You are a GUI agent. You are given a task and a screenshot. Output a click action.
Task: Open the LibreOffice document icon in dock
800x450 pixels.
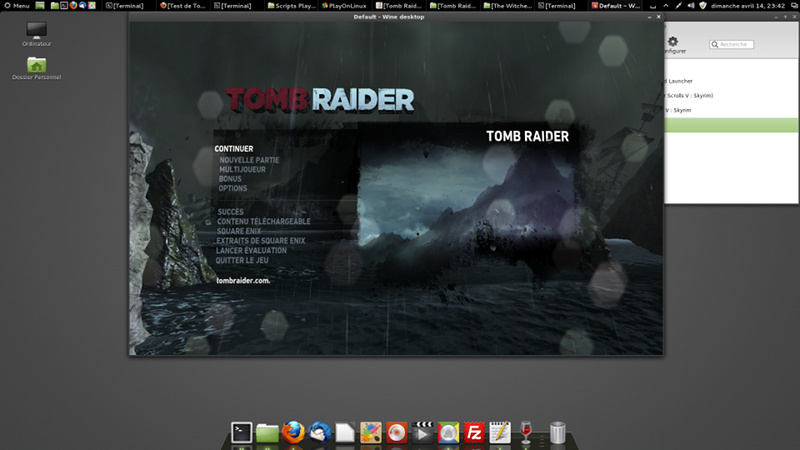345,433
